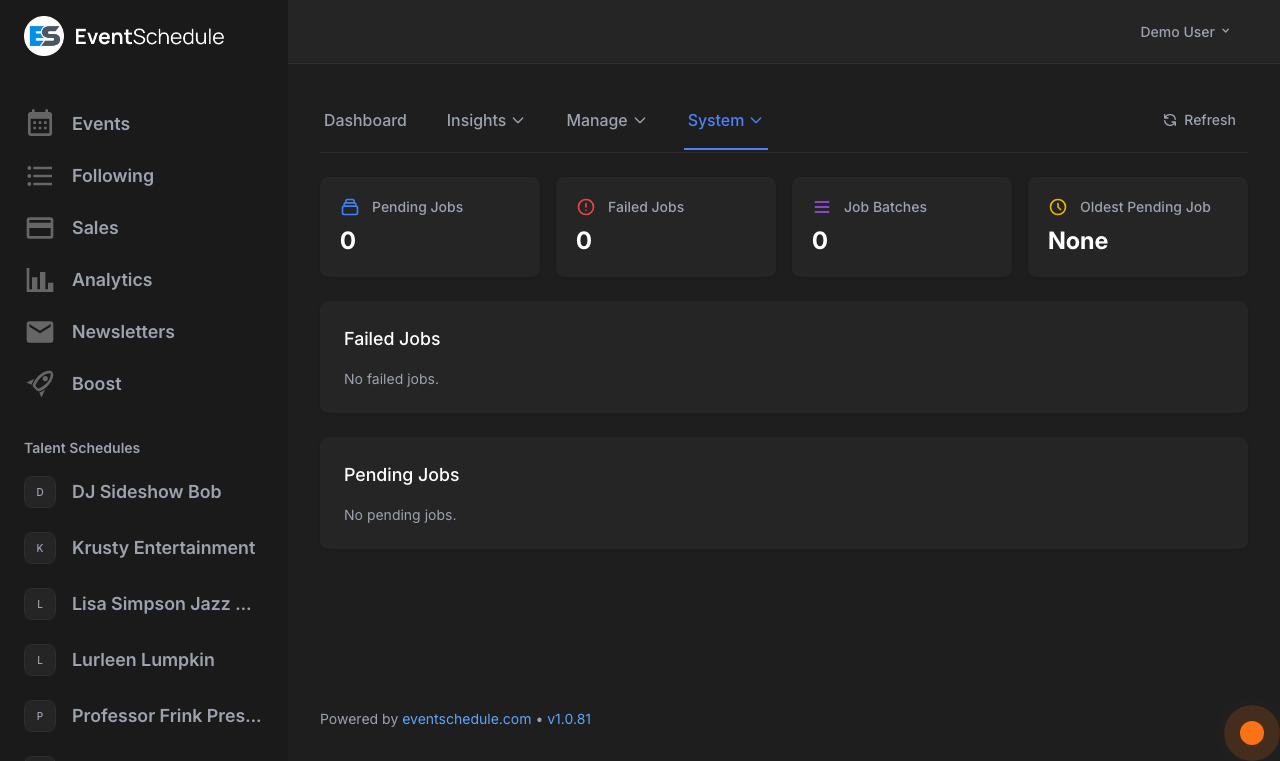Click the Boost rocket icon
Image resolution: width=1280 pixels, height=761 pixels.
tap(40, 384)
